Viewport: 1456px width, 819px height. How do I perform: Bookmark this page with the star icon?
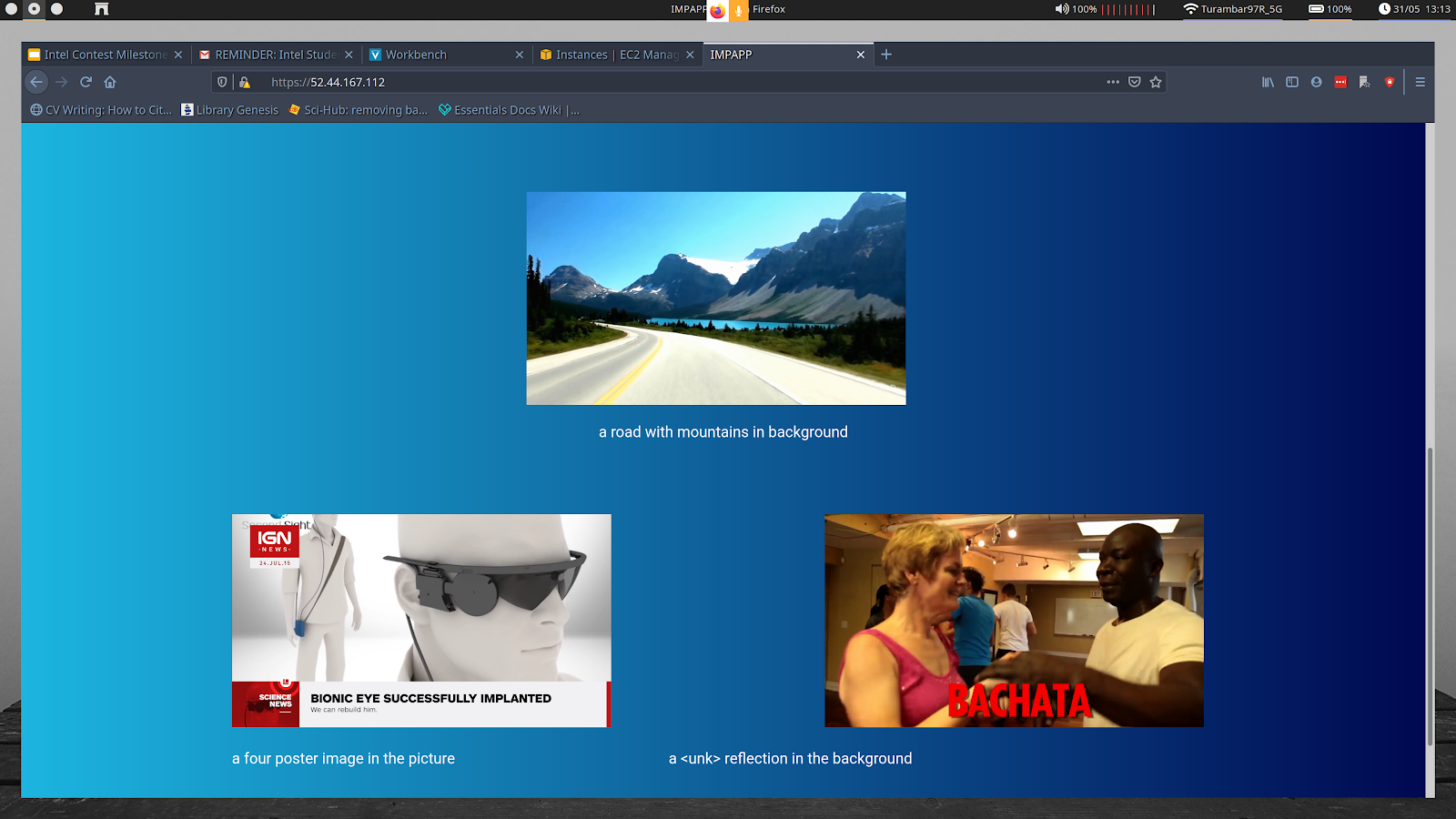pyautogui.click(x=1156, y=82)
